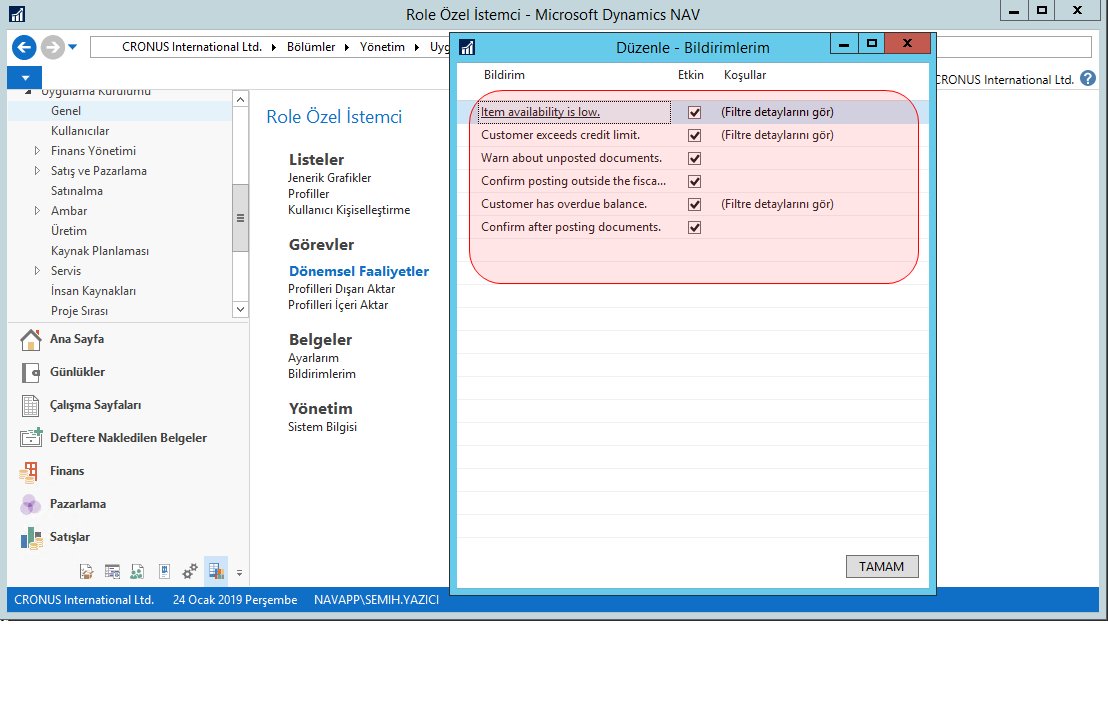Select Kaynak Planlaması in the tree

(100, 251)
